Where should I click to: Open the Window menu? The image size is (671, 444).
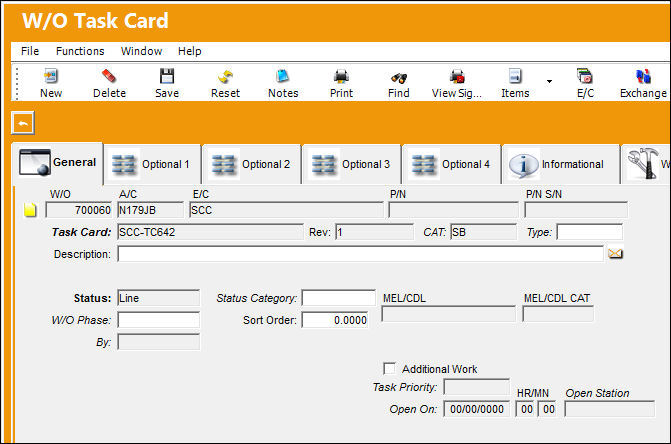click(142, 51)
